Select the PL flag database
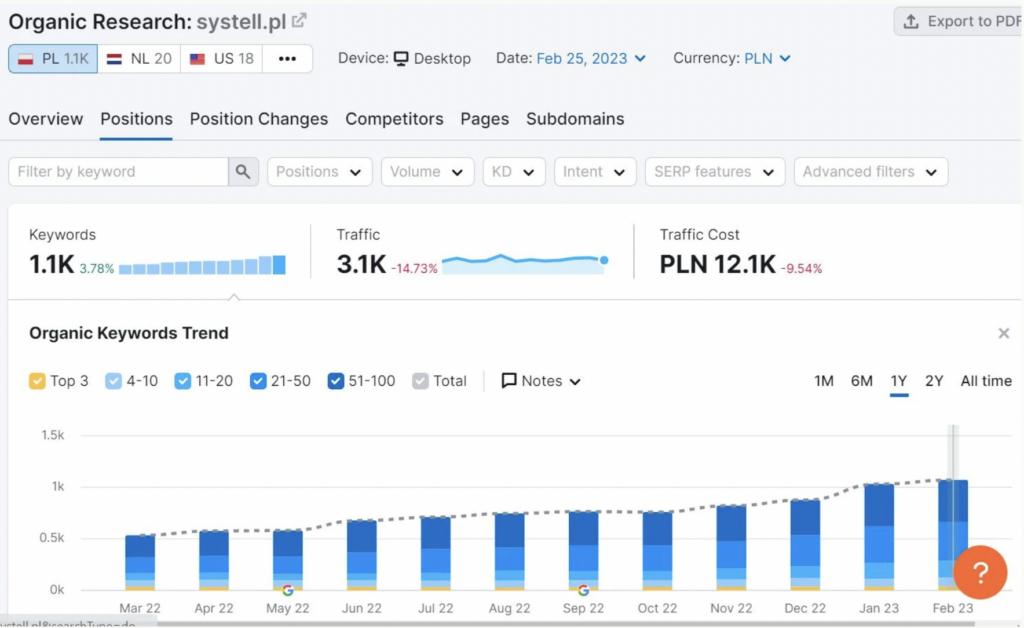The height and width of the screenshot is (628, 1024). (x=53, y=59)
